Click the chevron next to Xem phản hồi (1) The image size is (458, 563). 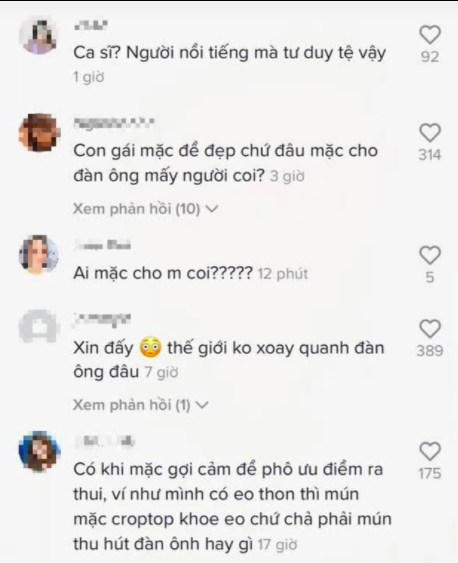203,405
